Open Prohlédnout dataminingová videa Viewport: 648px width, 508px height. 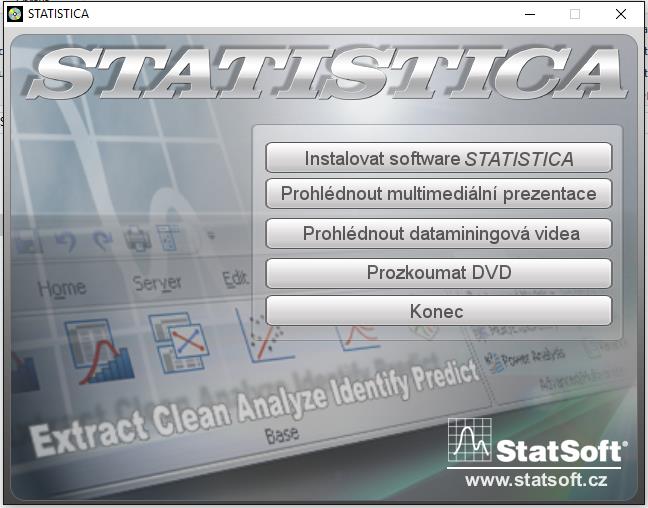pos(438,234)
